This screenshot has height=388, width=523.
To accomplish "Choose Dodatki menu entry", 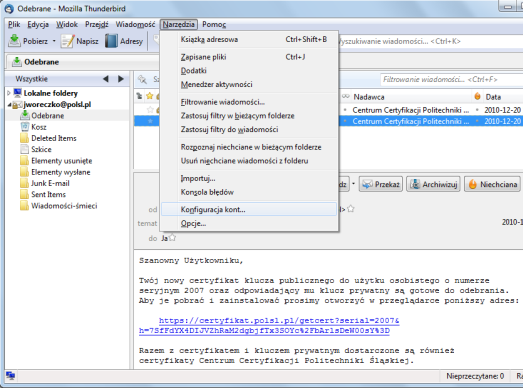I will coord(249,71).
